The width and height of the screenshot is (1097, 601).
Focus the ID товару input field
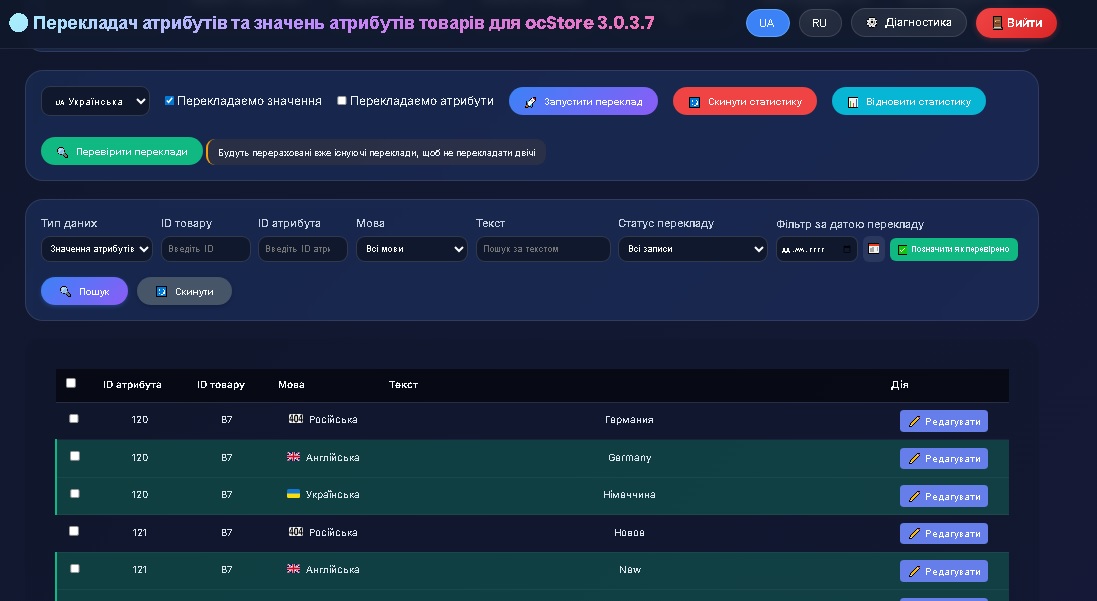pyautogui.click(x=206, y=249)
